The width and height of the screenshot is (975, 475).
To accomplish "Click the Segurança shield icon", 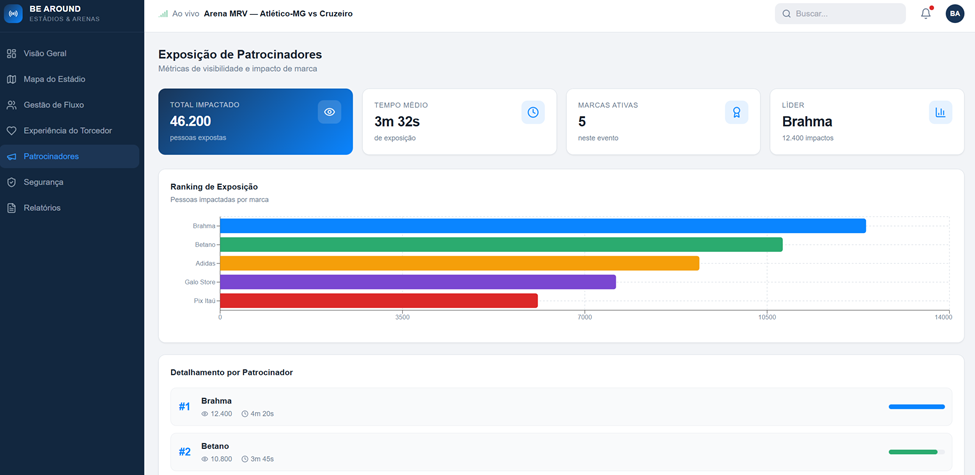I will (11, 182).
